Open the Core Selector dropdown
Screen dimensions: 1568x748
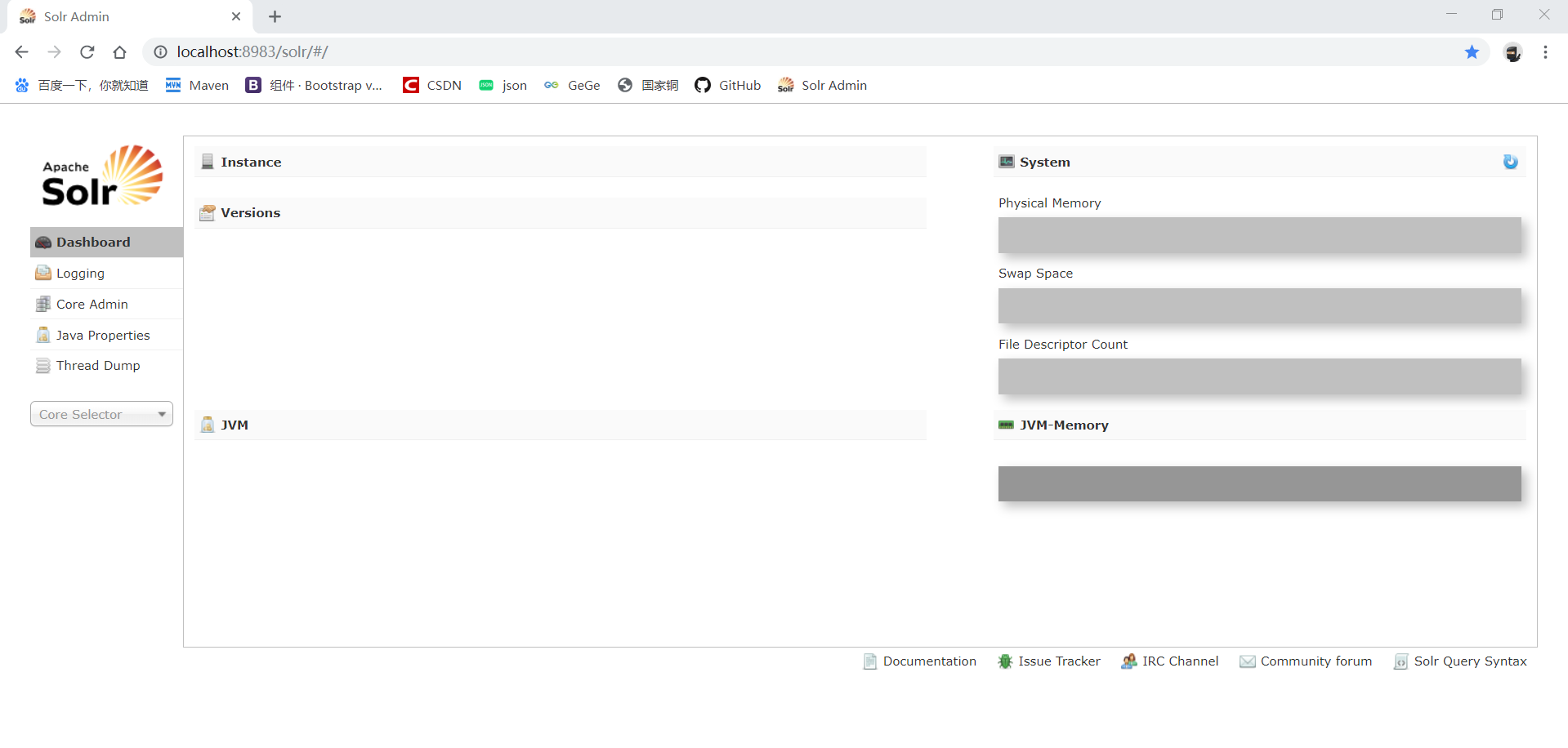pos(101,414)
